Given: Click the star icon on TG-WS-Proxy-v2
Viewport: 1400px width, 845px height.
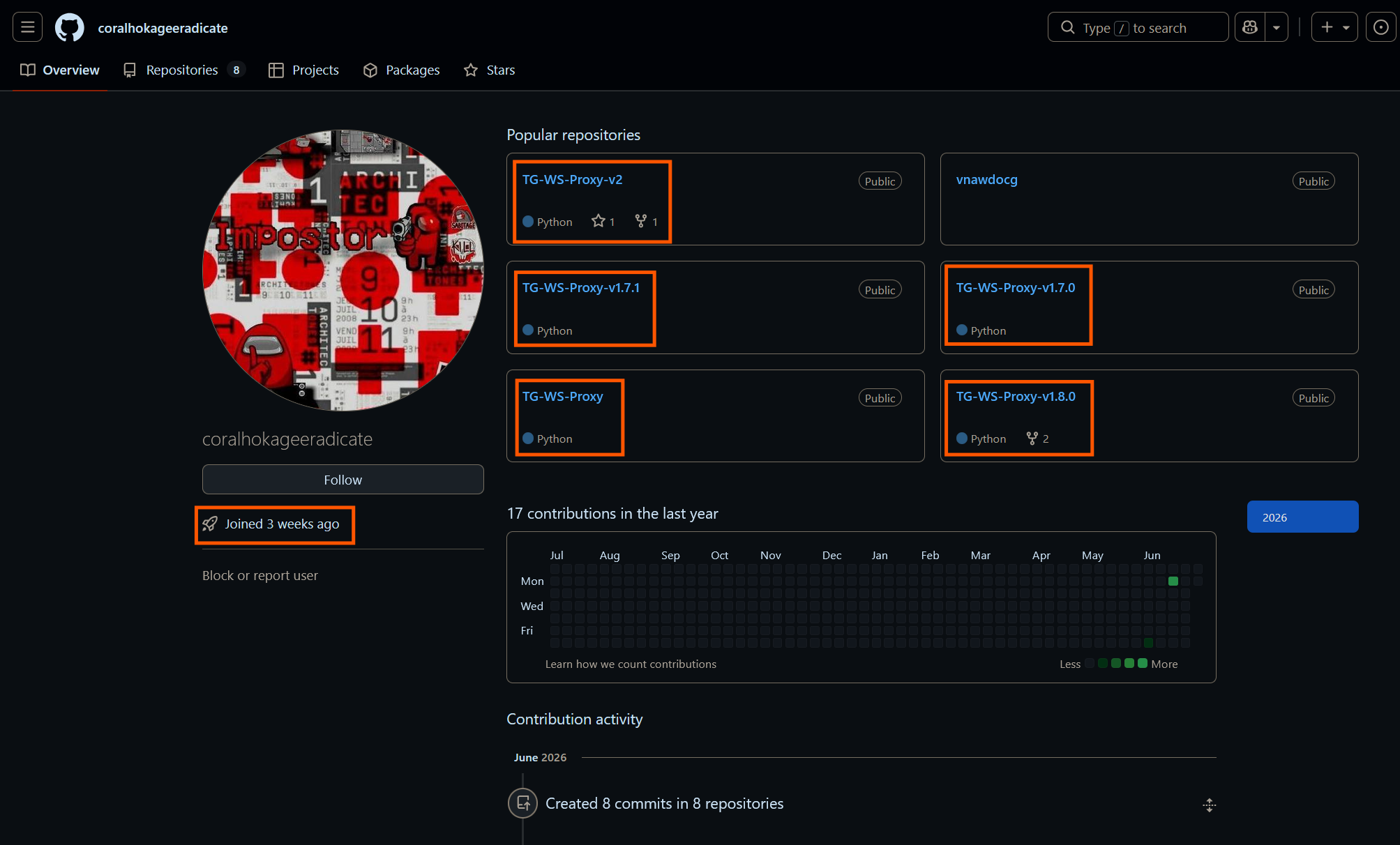Looking at the screenshot, I should click(598, 221).
